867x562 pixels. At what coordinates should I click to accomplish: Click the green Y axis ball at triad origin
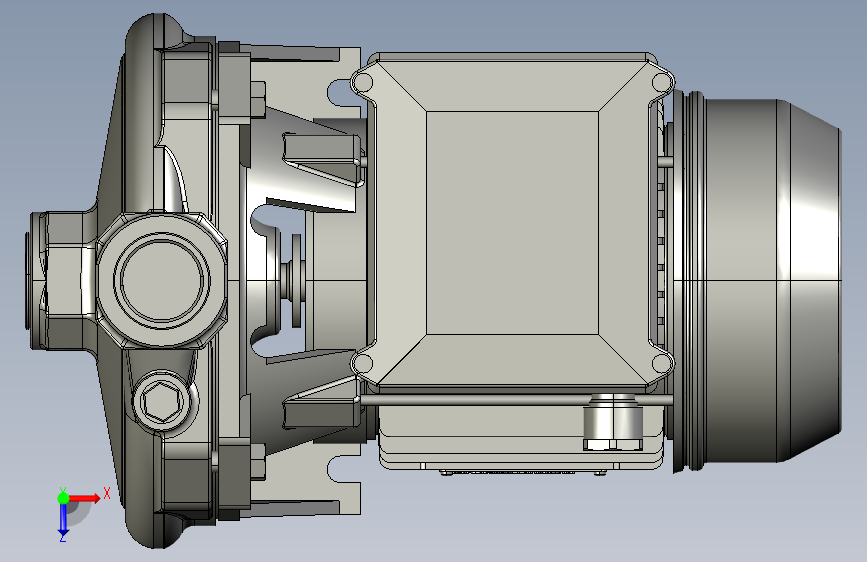click(63, 498)
